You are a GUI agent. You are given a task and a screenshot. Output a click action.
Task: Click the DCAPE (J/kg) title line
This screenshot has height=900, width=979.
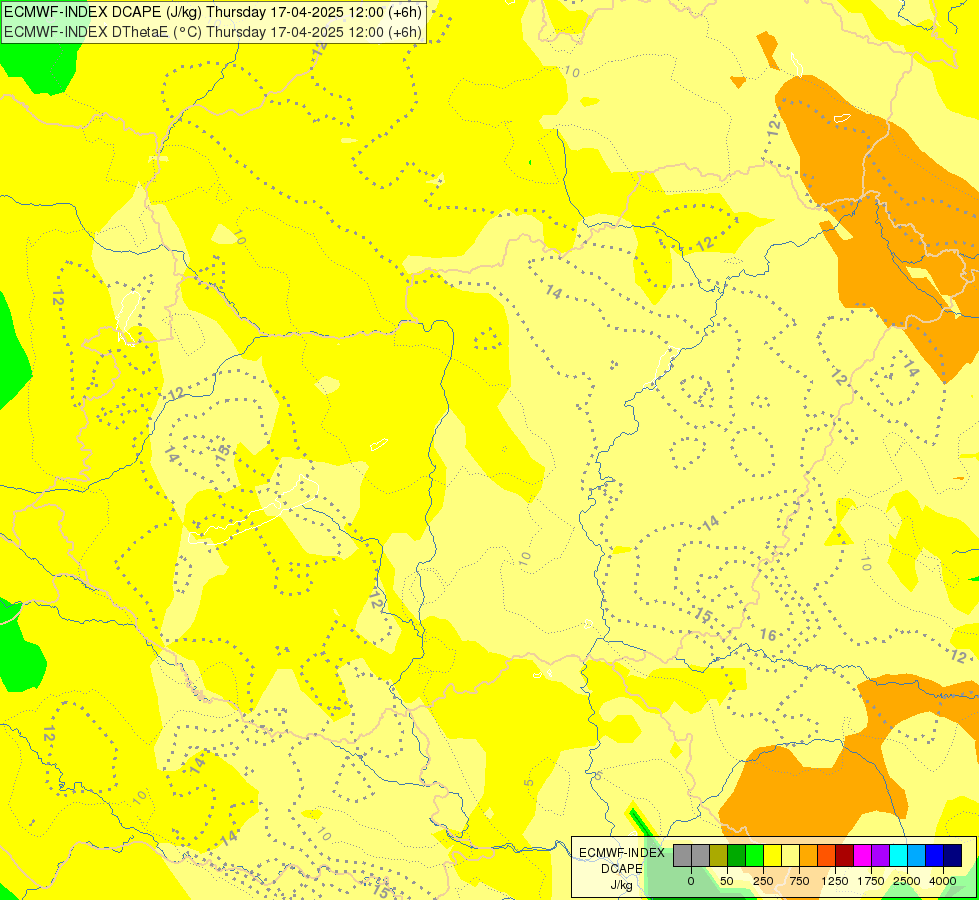pos(213,12)
